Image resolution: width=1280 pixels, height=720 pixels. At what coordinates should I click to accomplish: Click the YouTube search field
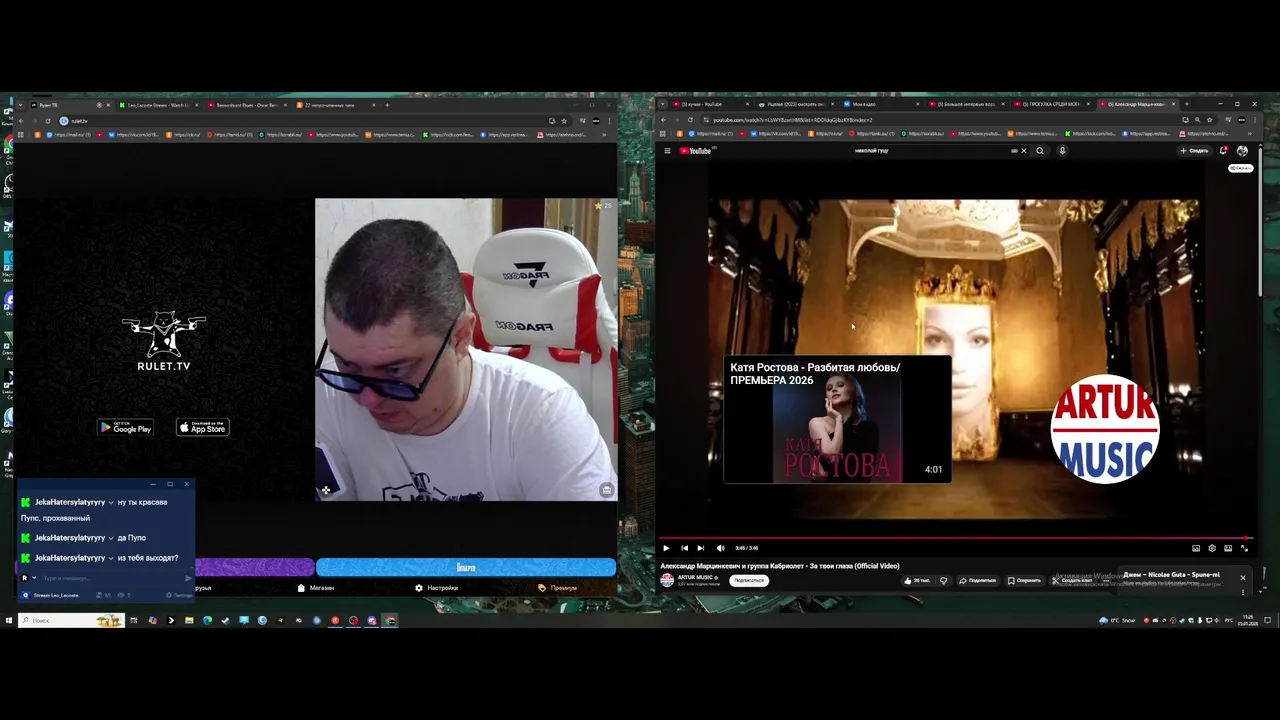pos(930,151)
